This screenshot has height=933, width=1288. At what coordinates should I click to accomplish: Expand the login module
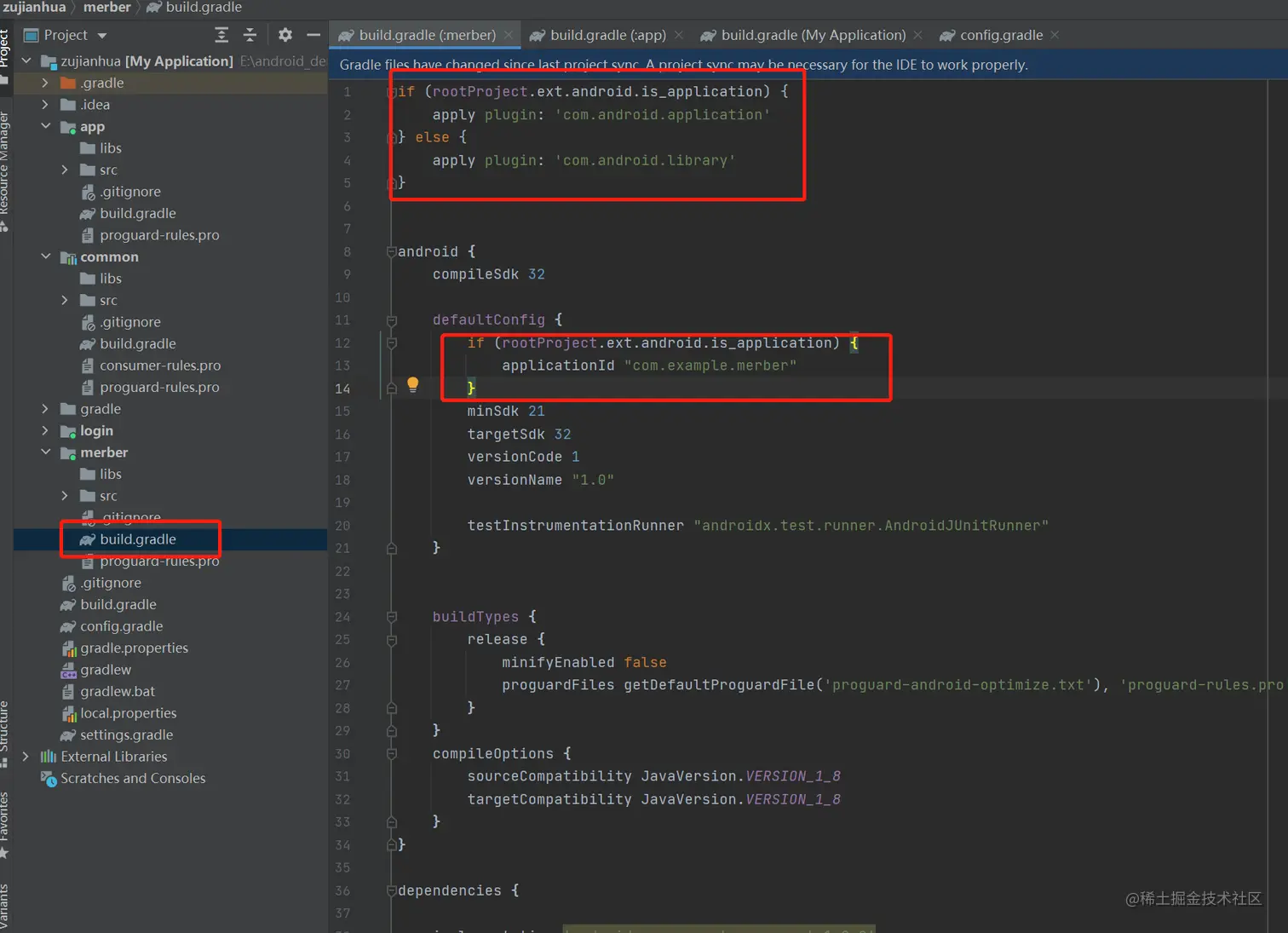(x=45, y=430)
